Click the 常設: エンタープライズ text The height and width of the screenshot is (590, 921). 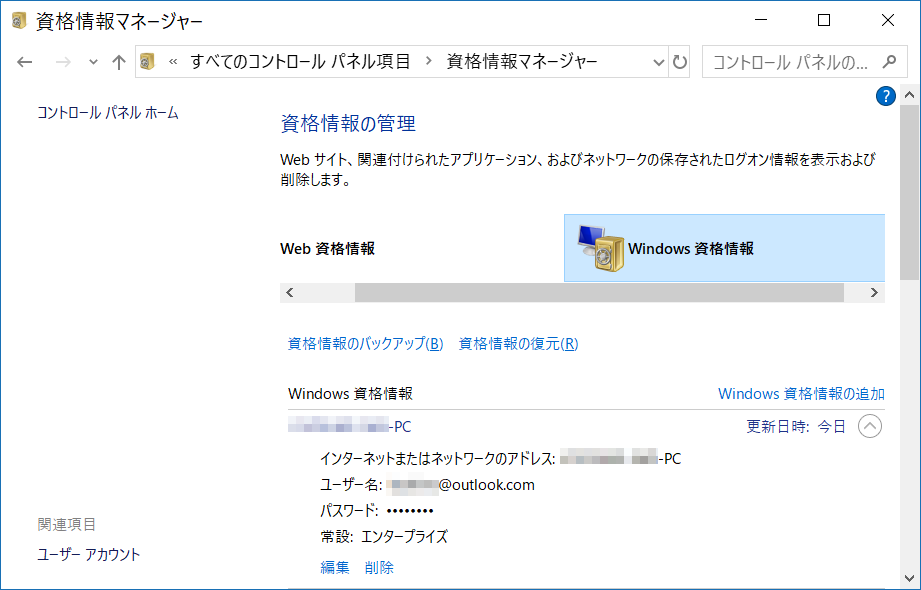point(384,536)
